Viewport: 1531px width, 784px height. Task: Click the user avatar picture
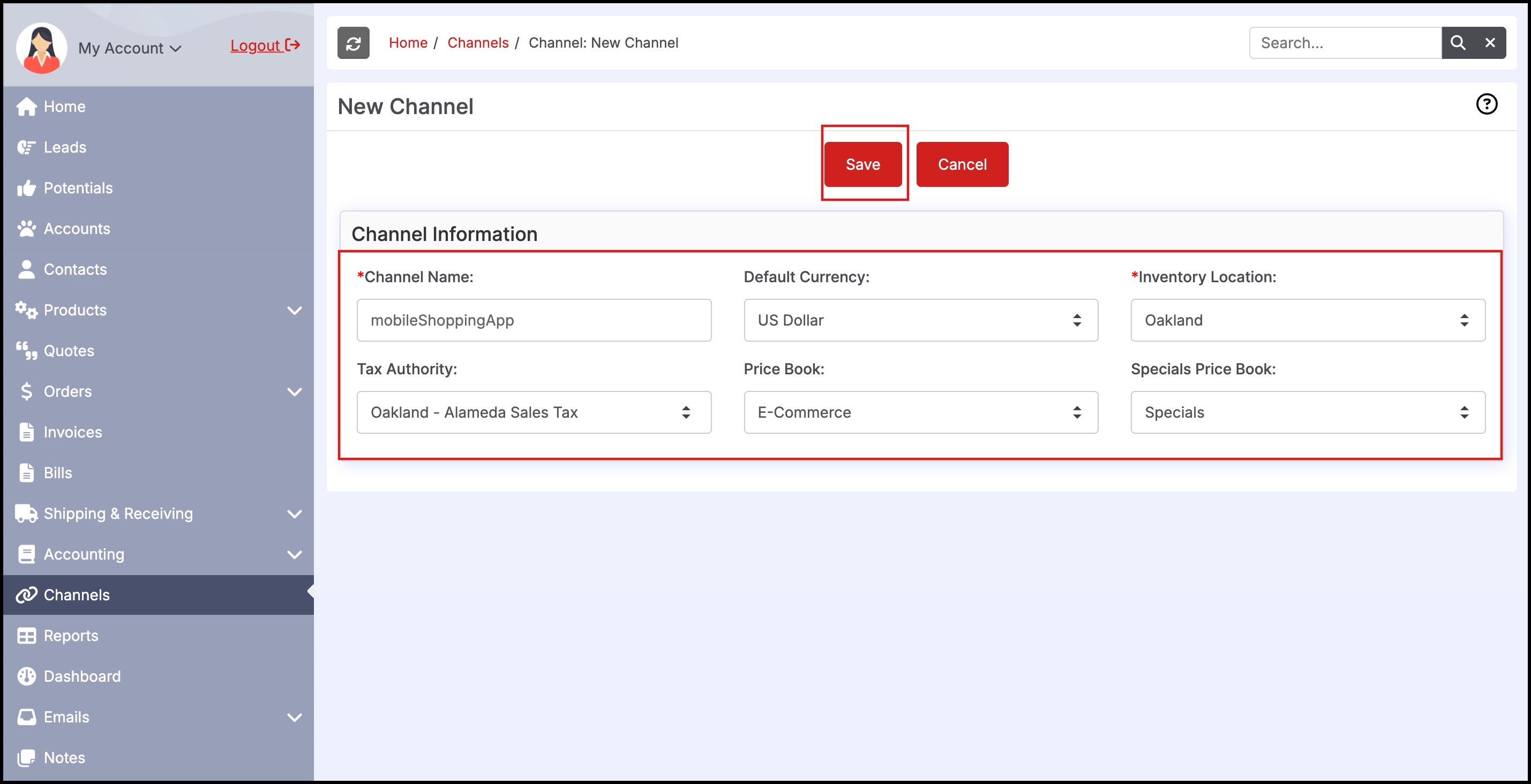[41, 48]
